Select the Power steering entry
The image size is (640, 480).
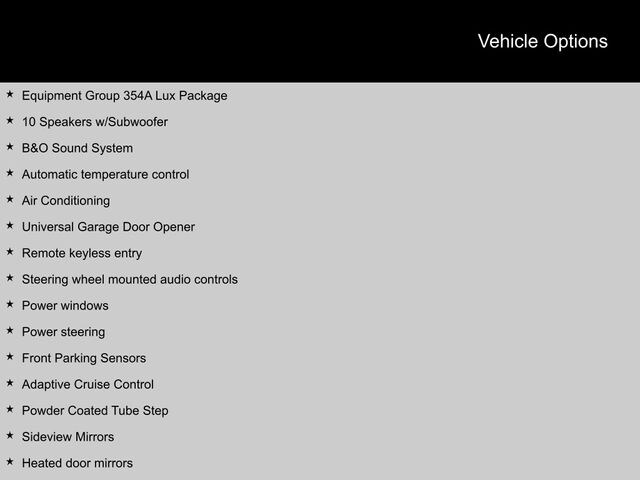point(63,332)
